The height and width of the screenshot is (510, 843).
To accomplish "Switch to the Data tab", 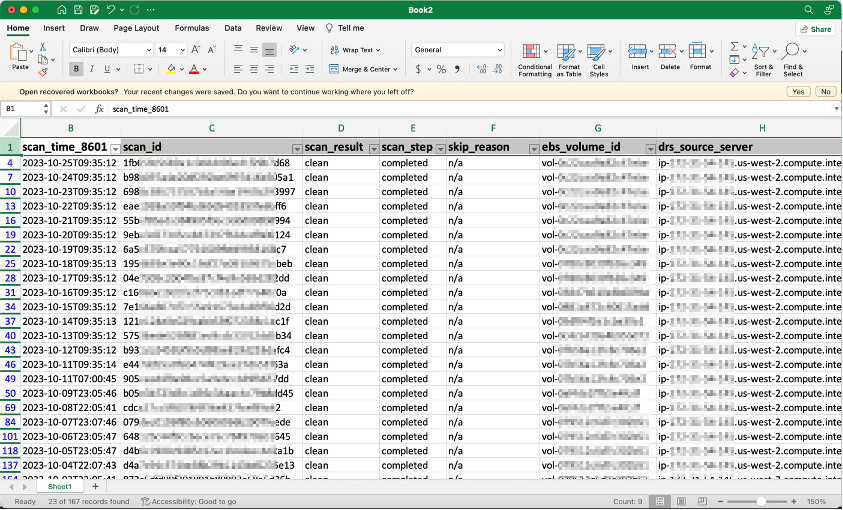I will [x=233, y=28].
